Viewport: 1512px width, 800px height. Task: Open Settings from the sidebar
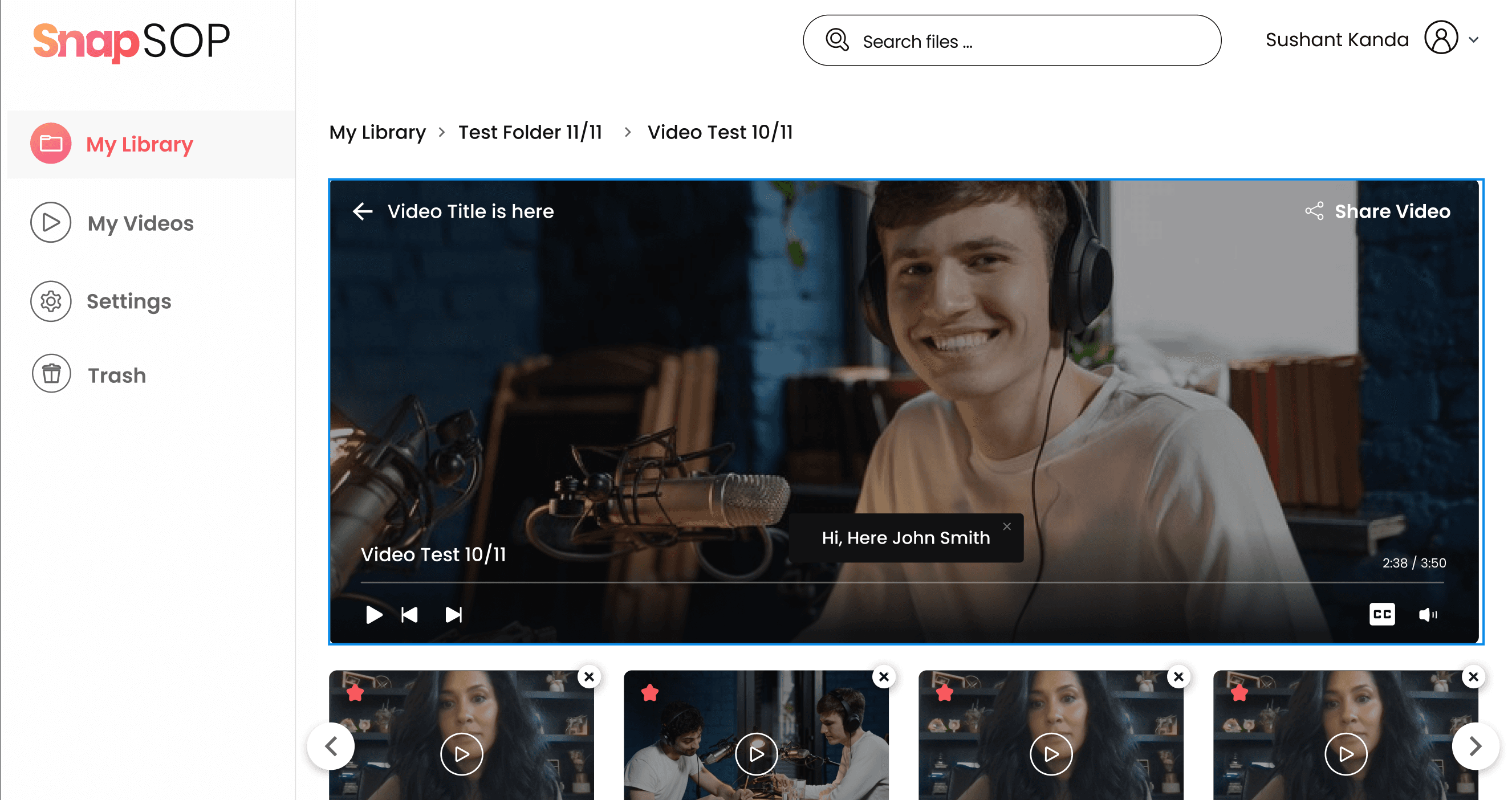point(128,301)
